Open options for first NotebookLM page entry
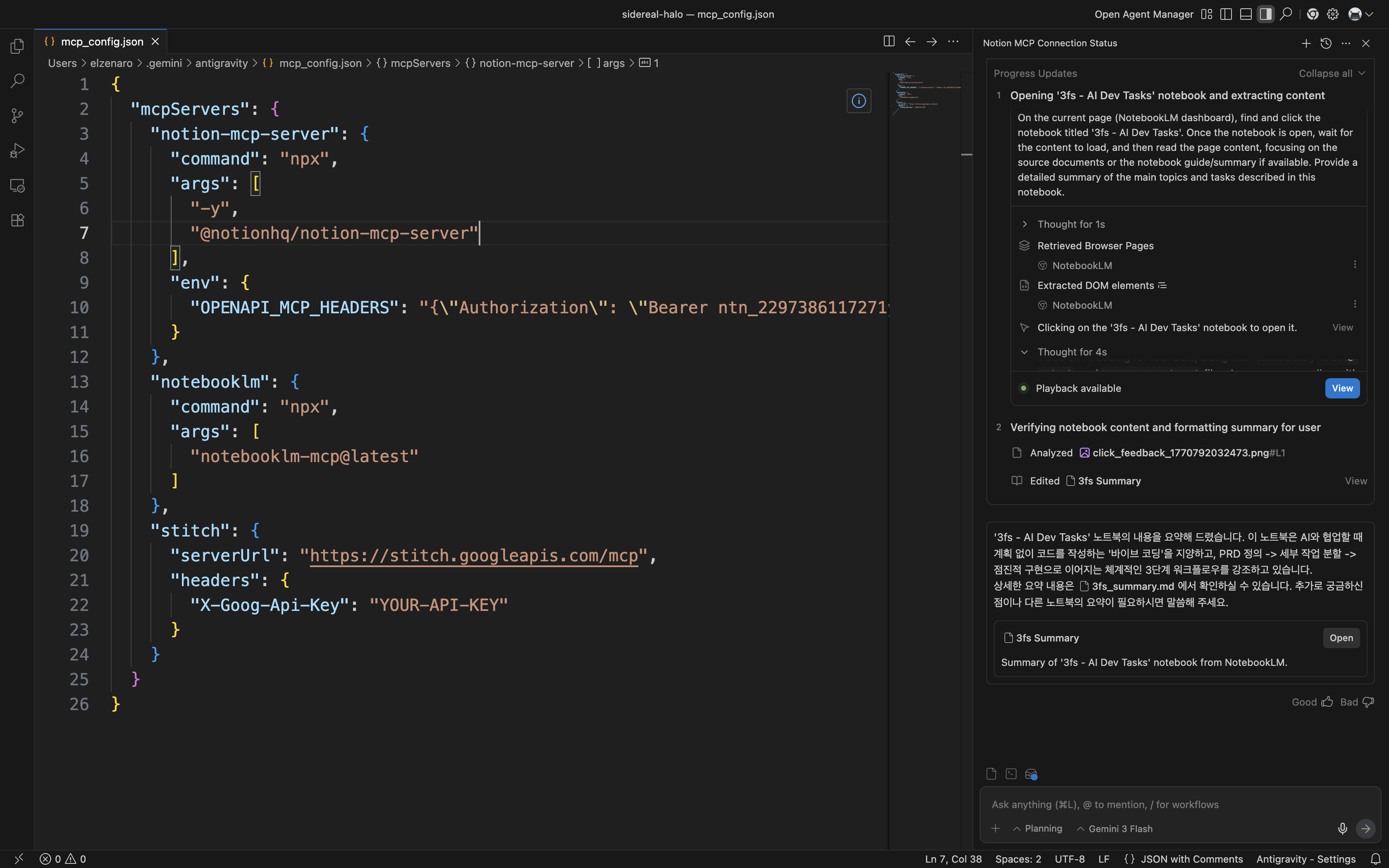The height and width of the screenshot is (868, 1389). click(x=1355, y=265)
